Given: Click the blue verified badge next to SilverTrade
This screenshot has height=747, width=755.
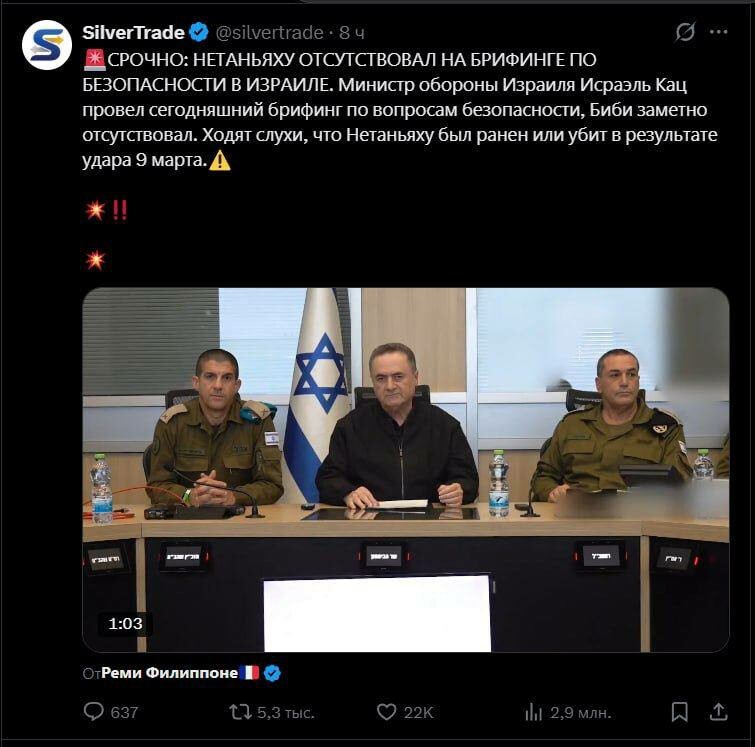Looking at the screenshot, I should [199, 32].
